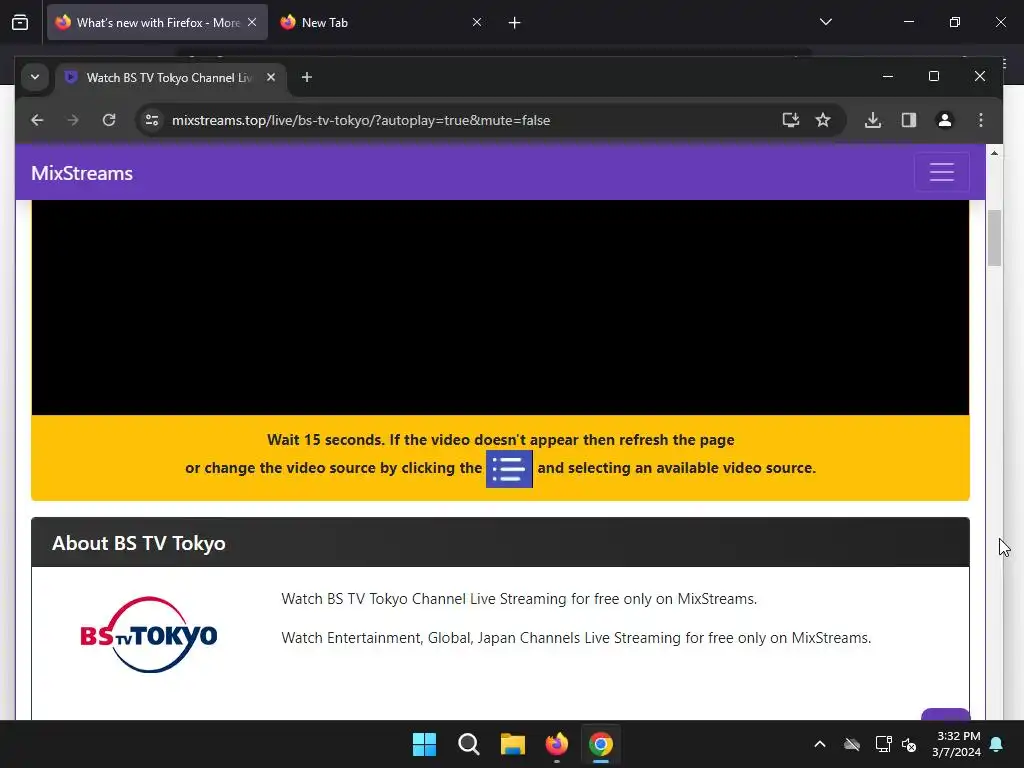
Task: Open network status tray icon
Action: (x=883, y=744)
